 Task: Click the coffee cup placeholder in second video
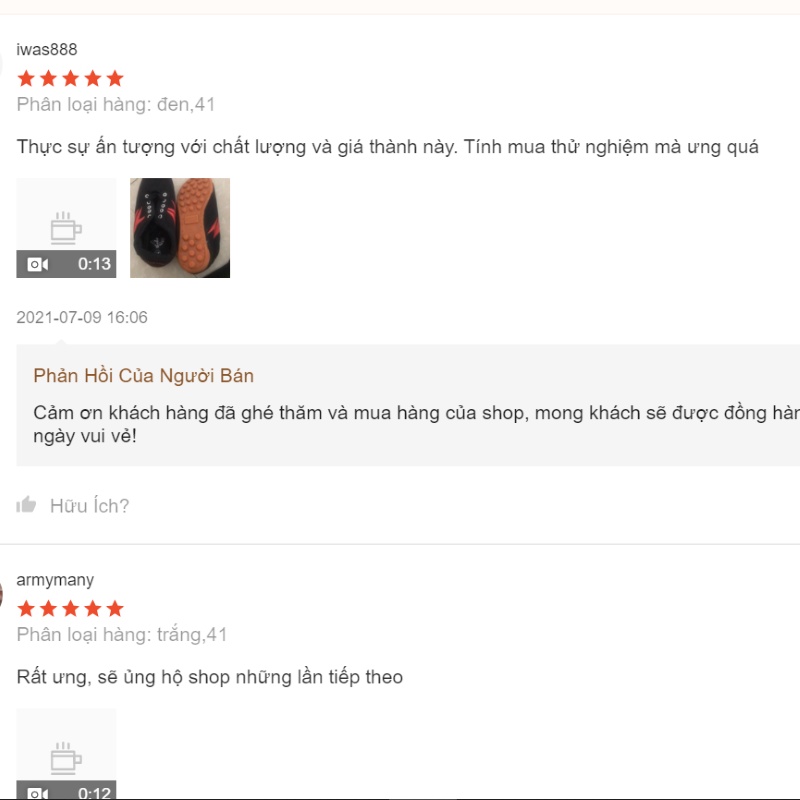[66, 758]
